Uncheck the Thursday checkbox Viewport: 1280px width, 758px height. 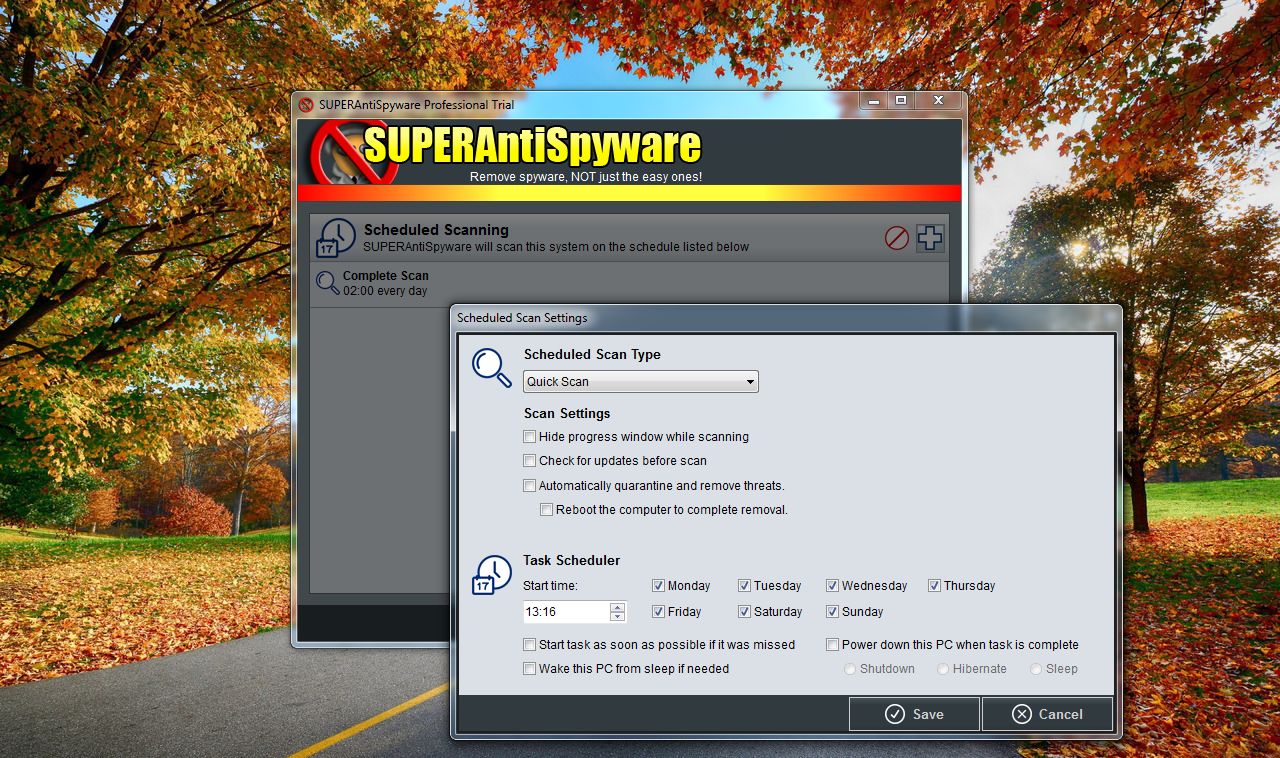934,586
